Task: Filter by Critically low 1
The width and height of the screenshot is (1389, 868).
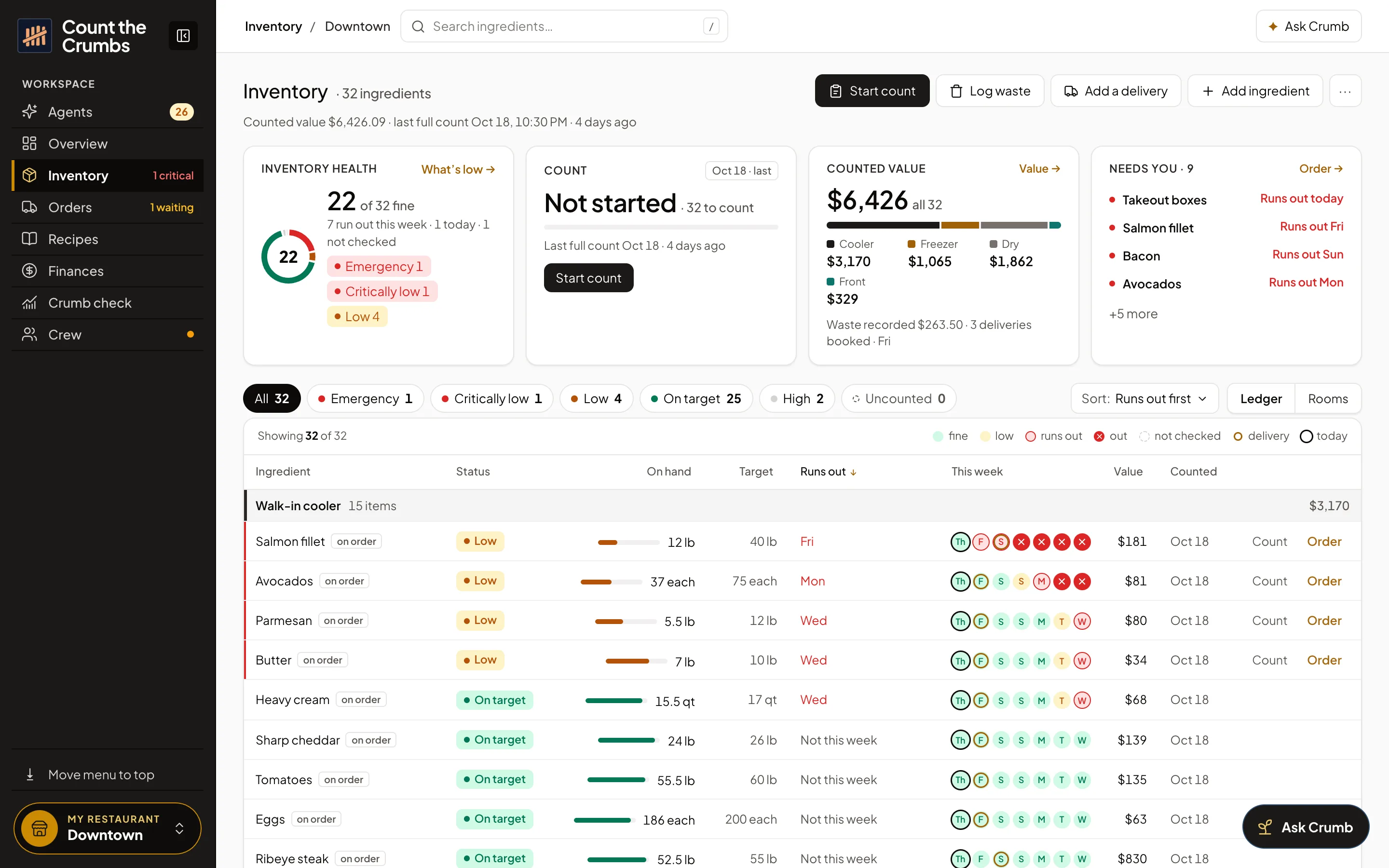Action: coord(491,398)
